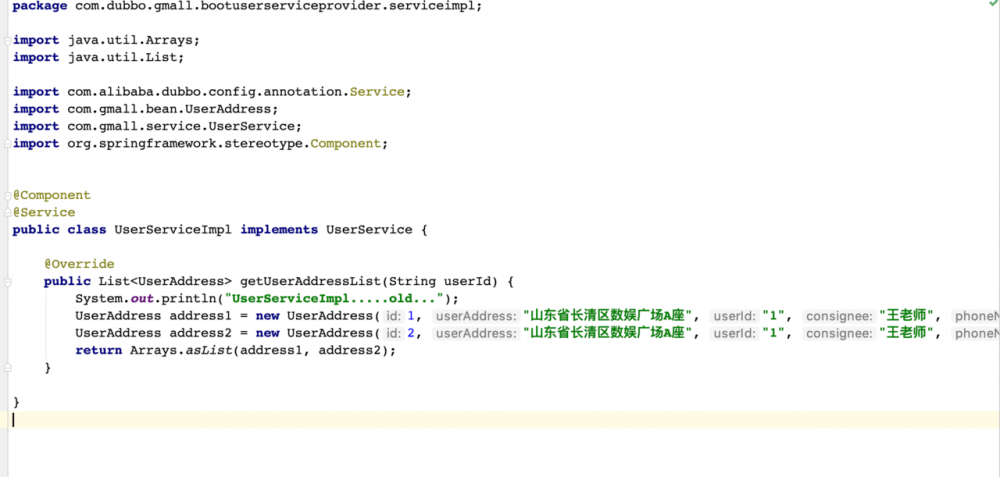Screen dimensions: 1000x477
Task: Click fold marker beside Component import line
Action: tap(7, 143)
